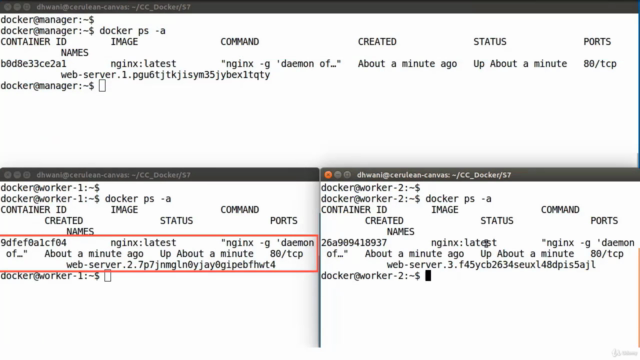Click 'Up About a minute' status in worker-1
The image size is (640, 360).
(207, 254)
